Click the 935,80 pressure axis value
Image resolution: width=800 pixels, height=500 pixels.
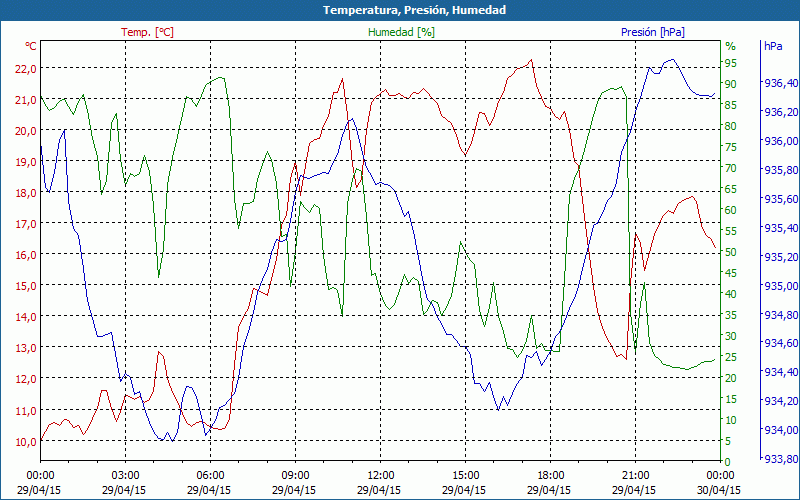781,170
